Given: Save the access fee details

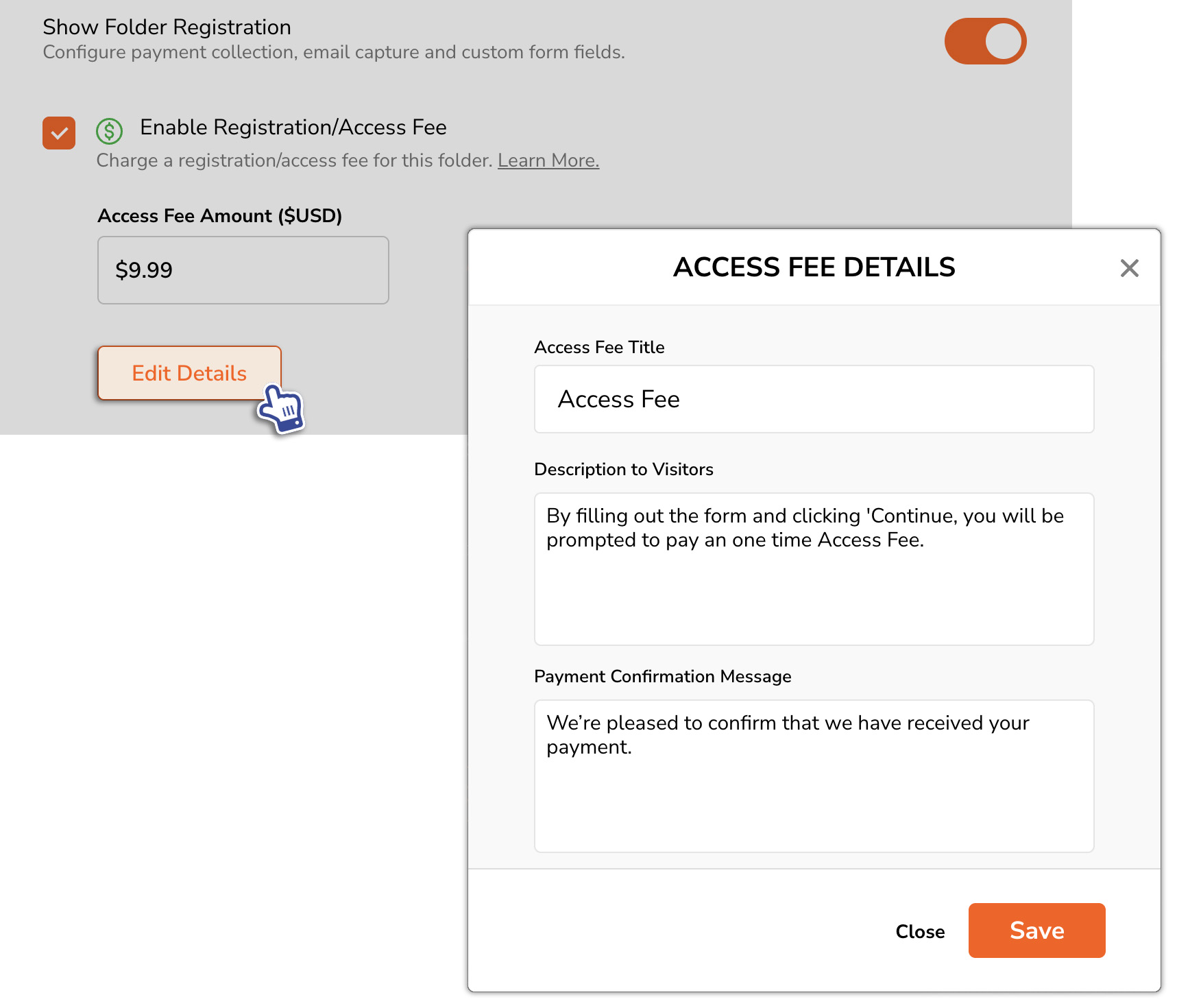Looking at the screenshot, I should pos(1036,931).
